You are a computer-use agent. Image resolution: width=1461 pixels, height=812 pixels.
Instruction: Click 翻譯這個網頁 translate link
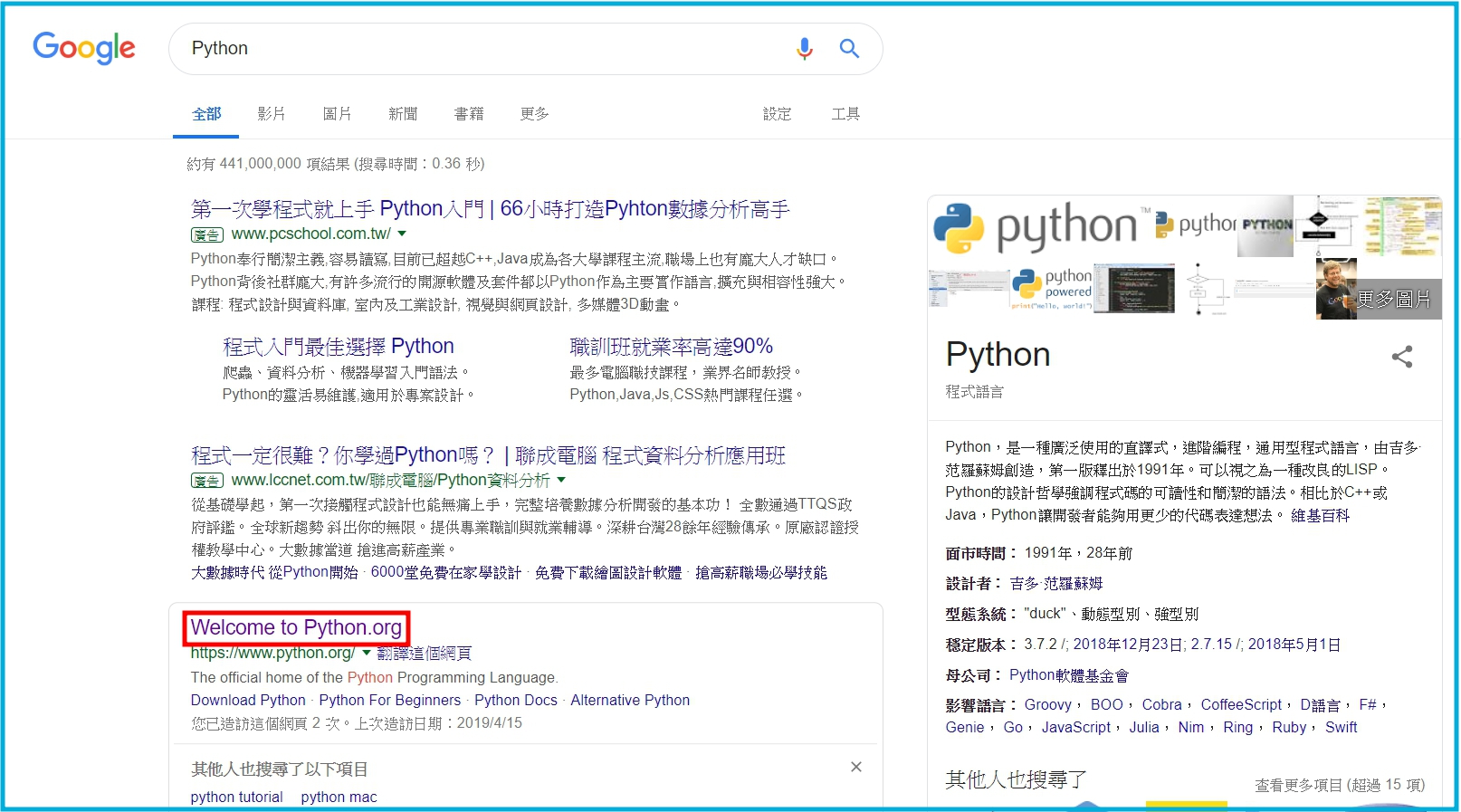[424, 654]
